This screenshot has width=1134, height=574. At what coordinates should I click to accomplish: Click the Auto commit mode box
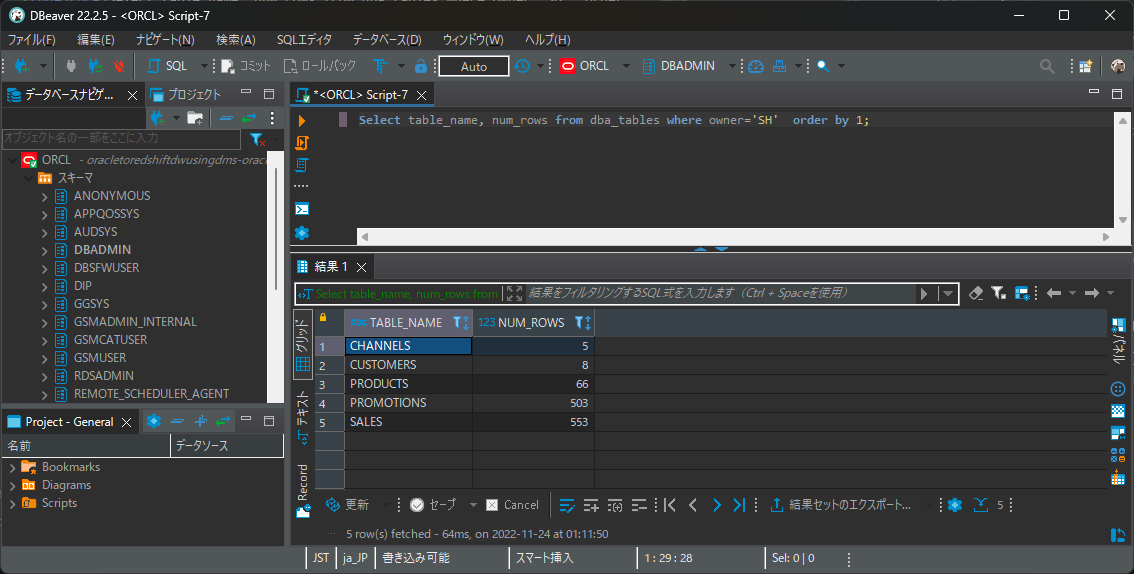(x=474, y=66)
